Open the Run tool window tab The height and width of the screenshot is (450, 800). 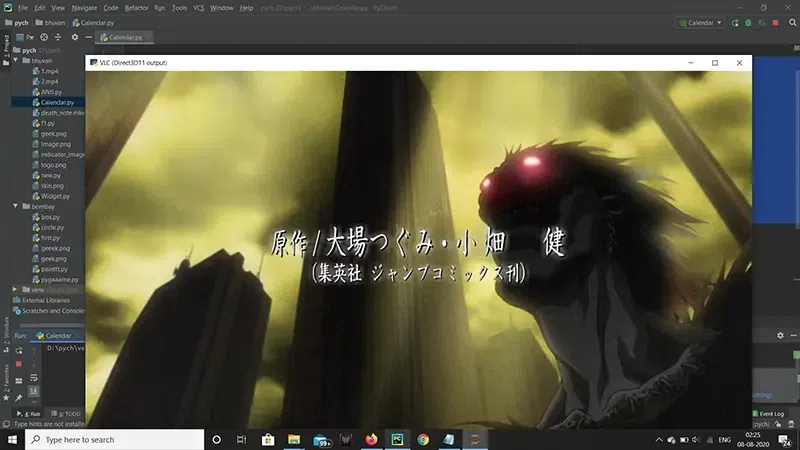pos(29,414)
